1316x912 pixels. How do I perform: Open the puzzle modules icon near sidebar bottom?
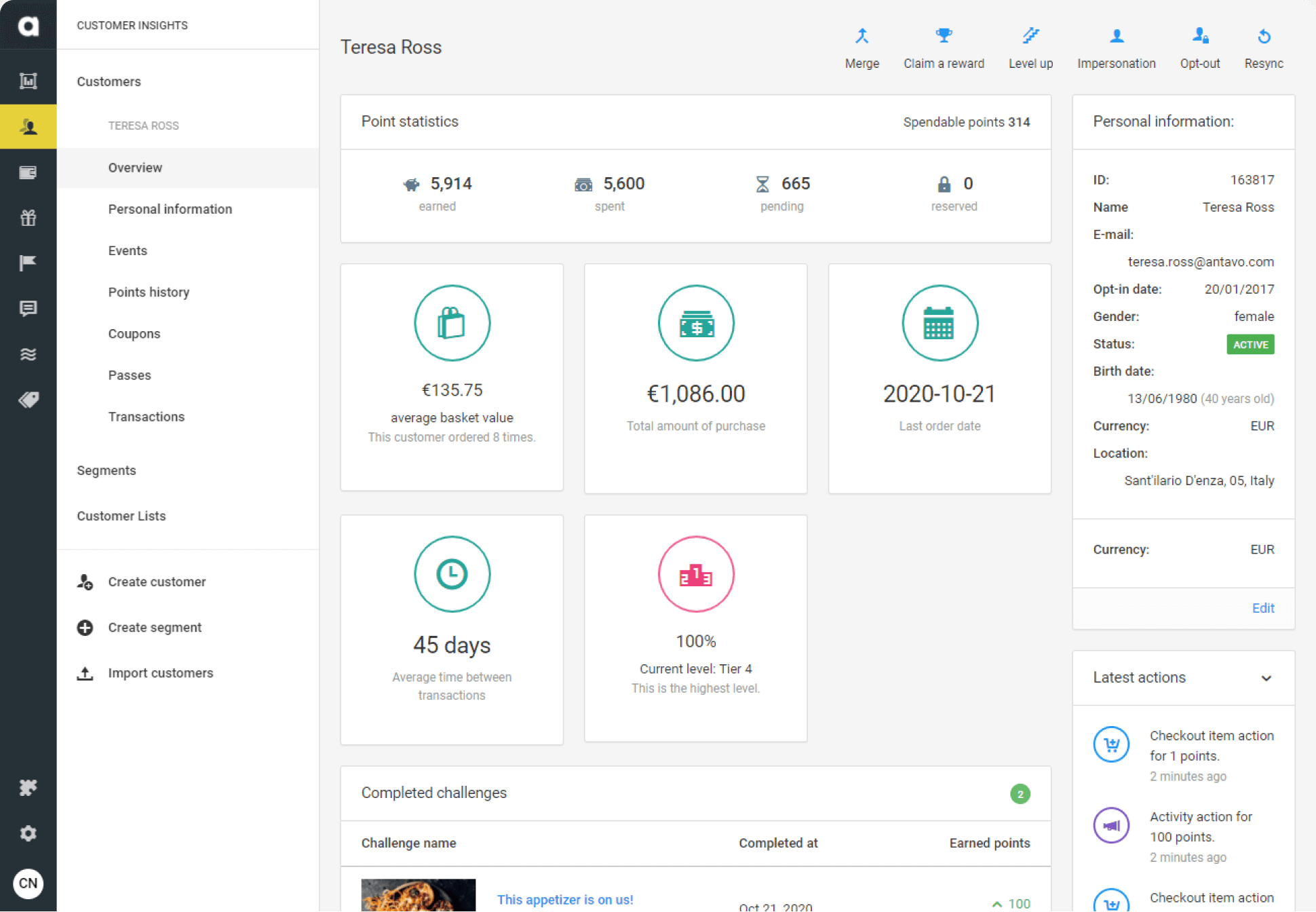(x=28, y=787)
